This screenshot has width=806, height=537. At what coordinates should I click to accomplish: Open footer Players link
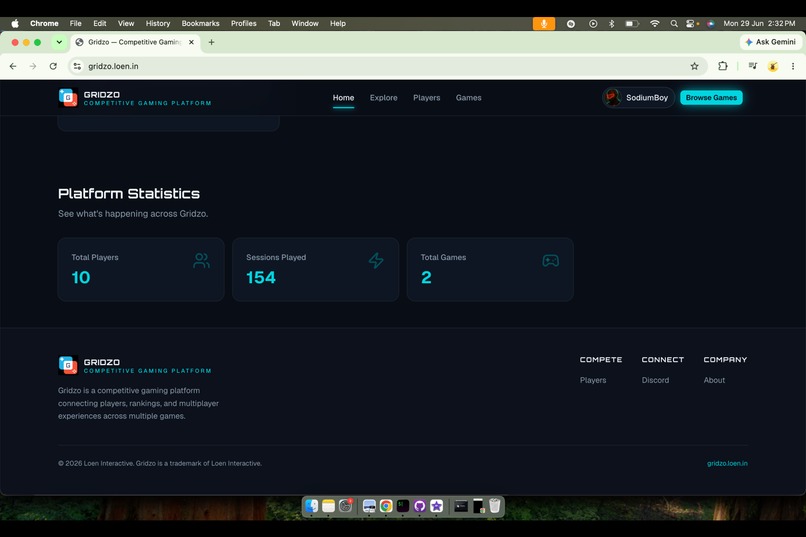click(x=593, y=380)
